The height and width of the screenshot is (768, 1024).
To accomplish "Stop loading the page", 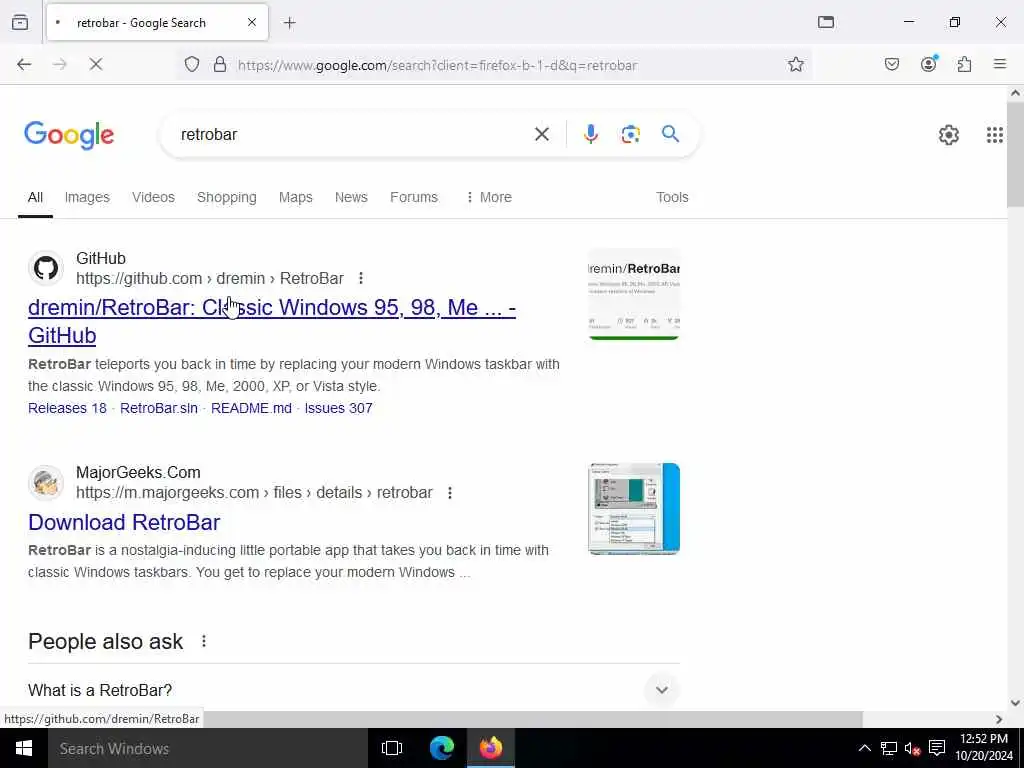I will [95, 64].
